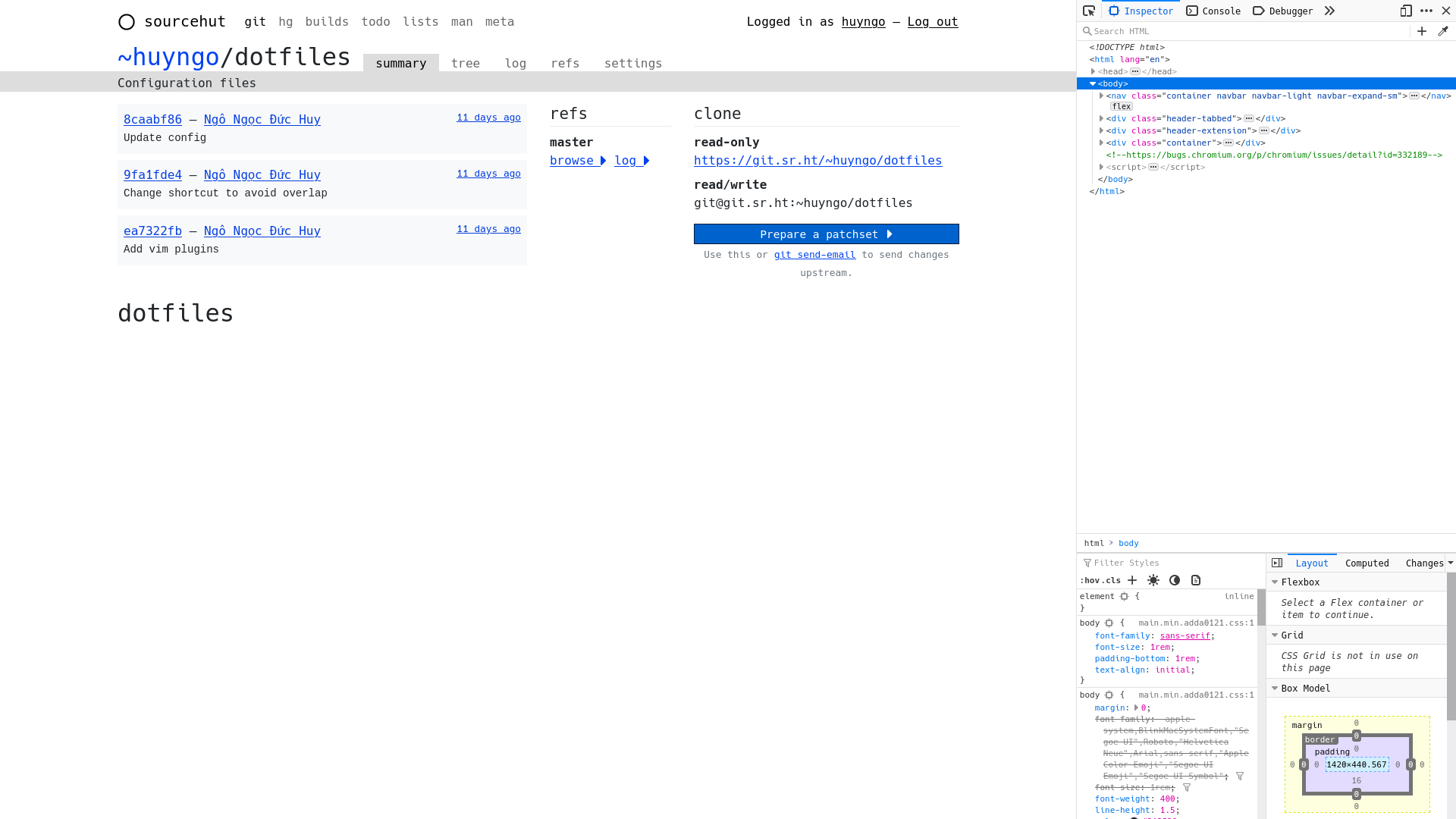Open the repository settings tab
The image size is (1456, 819).
click(x=633, y=63)
